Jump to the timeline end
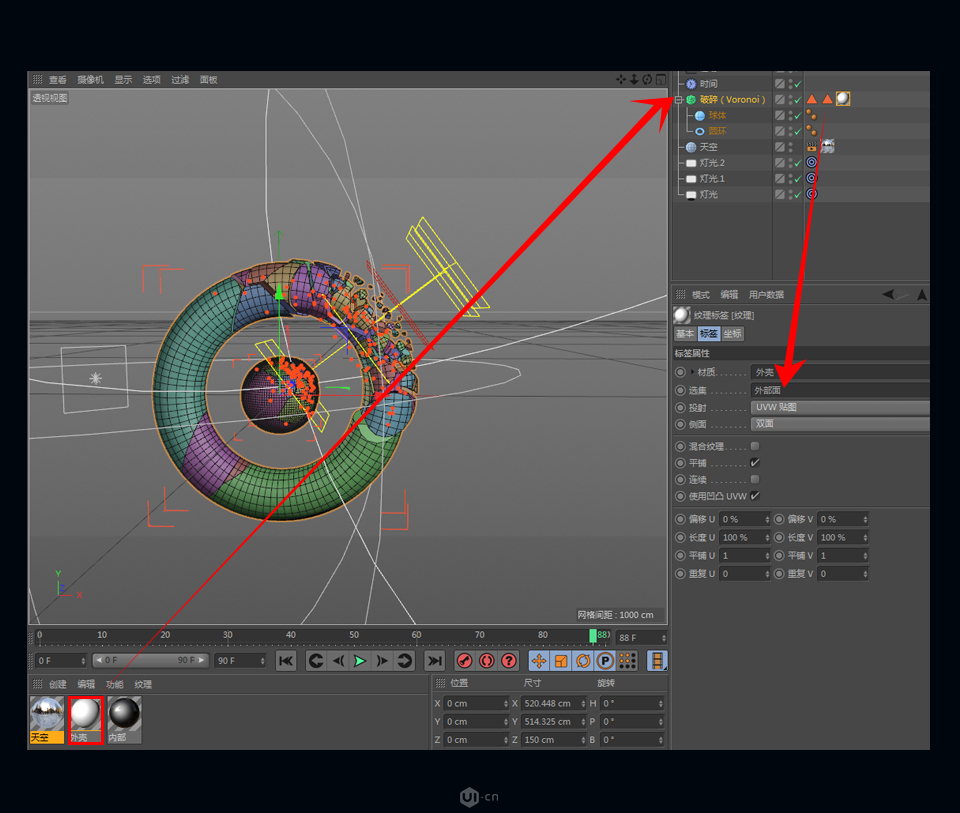960x813 pixels. pyautogui.click(x=434, y=661)
